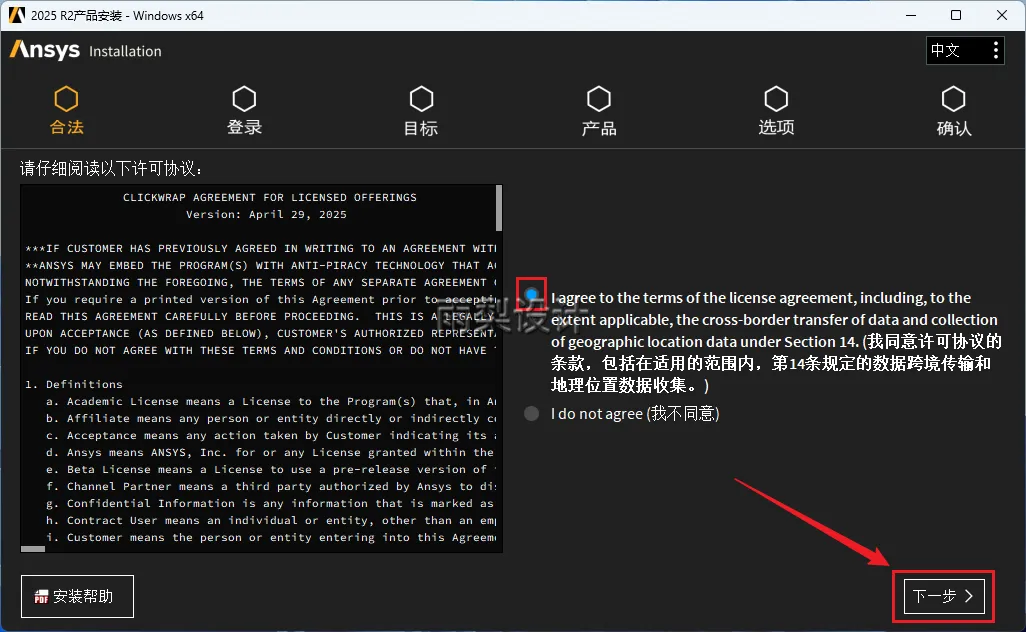This screenshot has width=1026, height=632.
Task: Maximize the installer window
Action: point(956,15)
